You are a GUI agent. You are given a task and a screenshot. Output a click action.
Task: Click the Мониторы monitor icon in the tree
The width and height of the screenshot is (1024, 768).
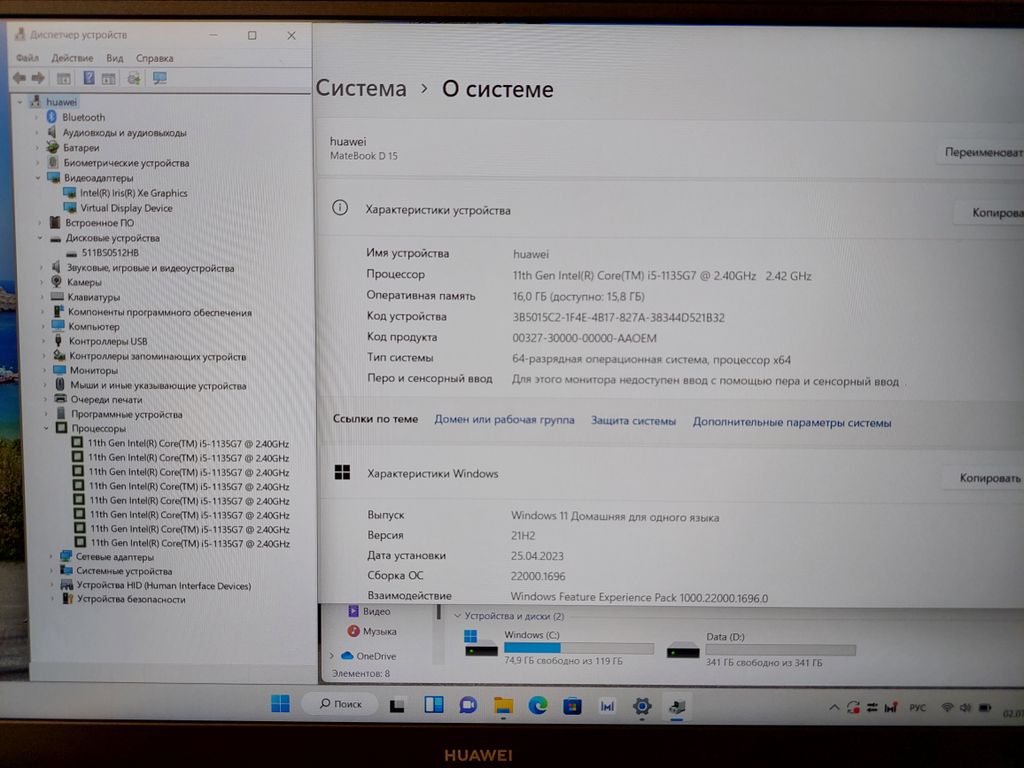(59, 370)
